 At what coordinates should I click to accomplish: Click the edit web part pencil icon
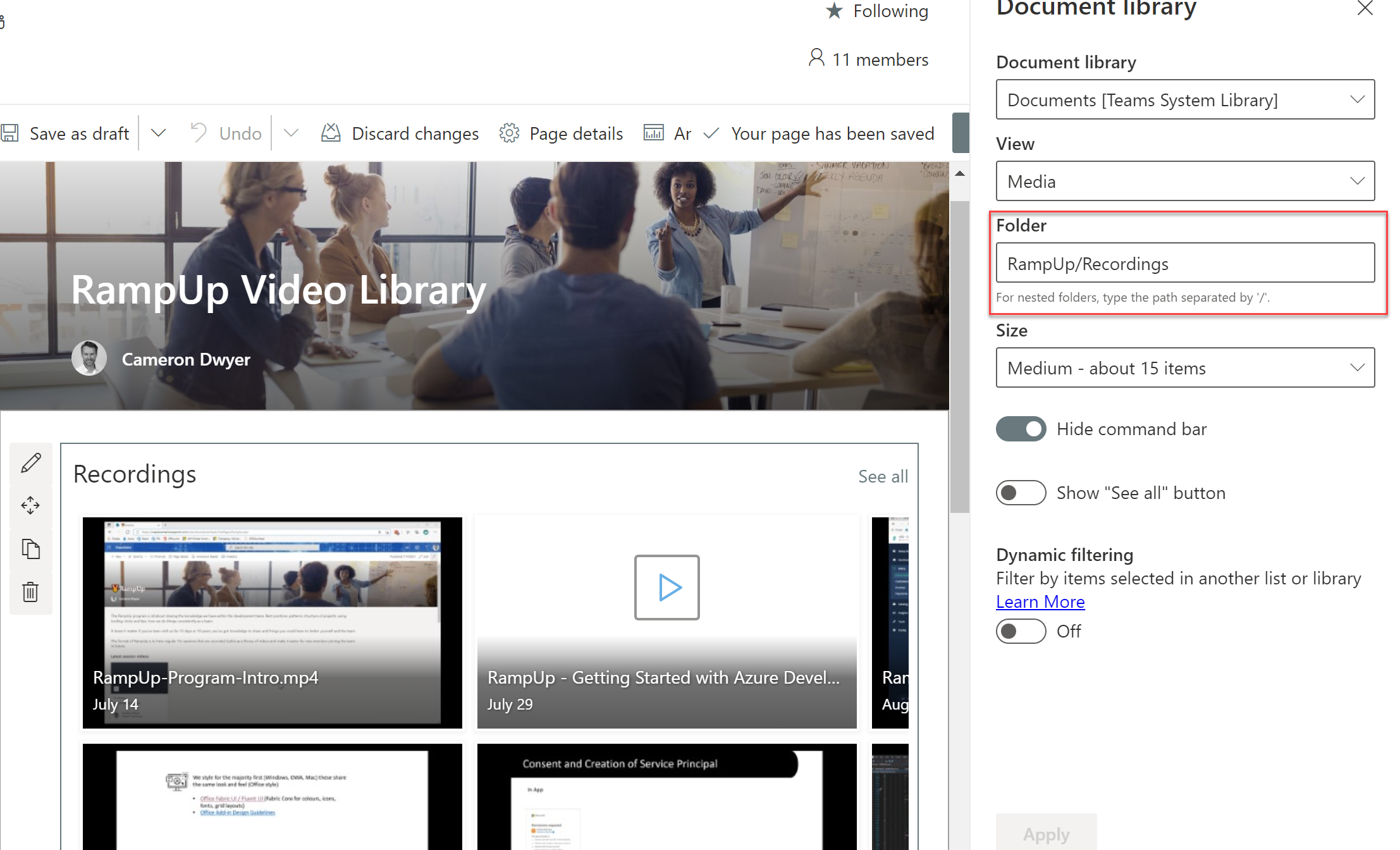[x=30, y=463]
